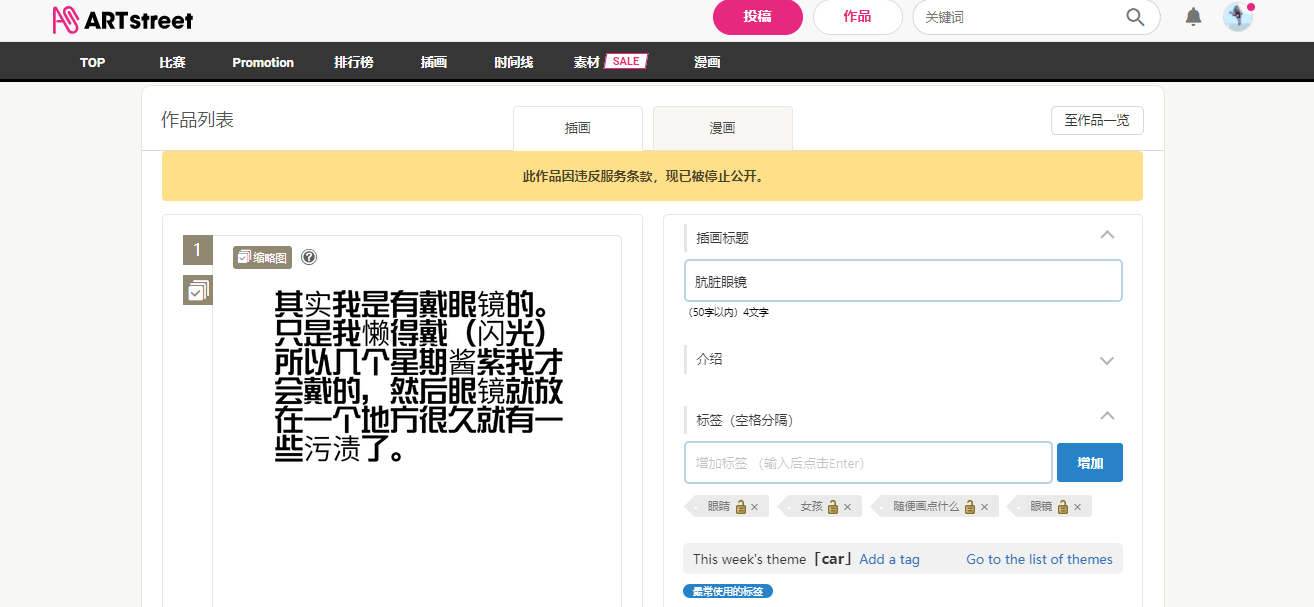Focus the 增加标签 tag input field
1314x607 pixels.
tap(867, 463)
